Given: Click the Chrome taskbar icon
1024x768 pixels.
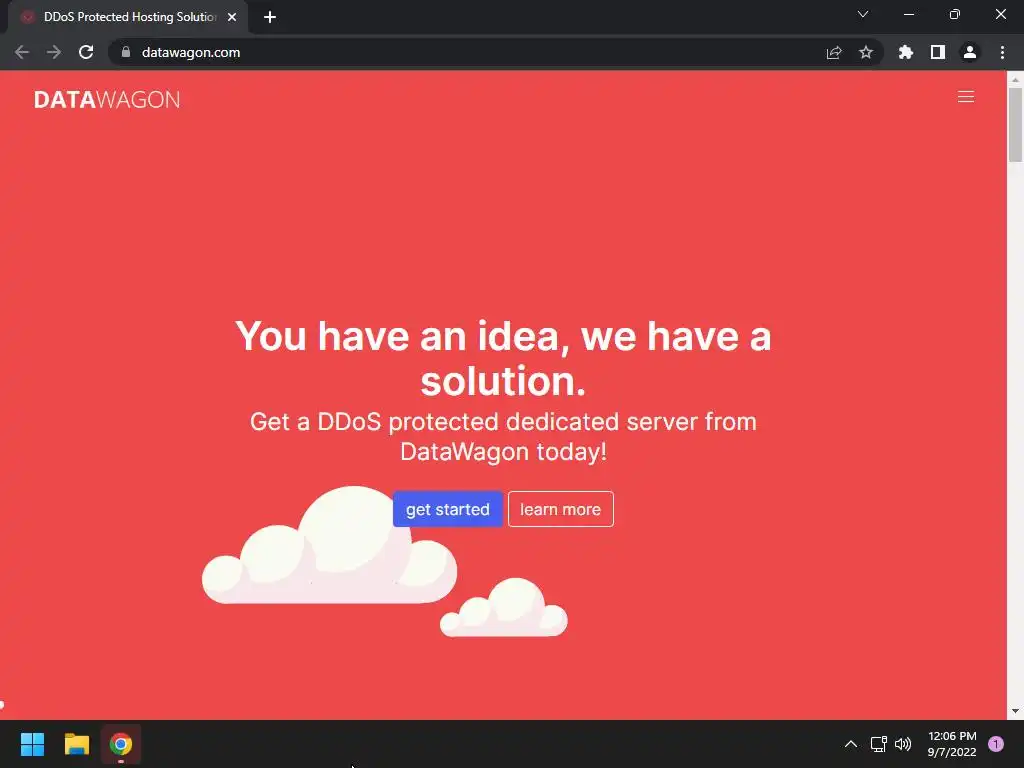Looking at the screenshot, I should 121,744.
